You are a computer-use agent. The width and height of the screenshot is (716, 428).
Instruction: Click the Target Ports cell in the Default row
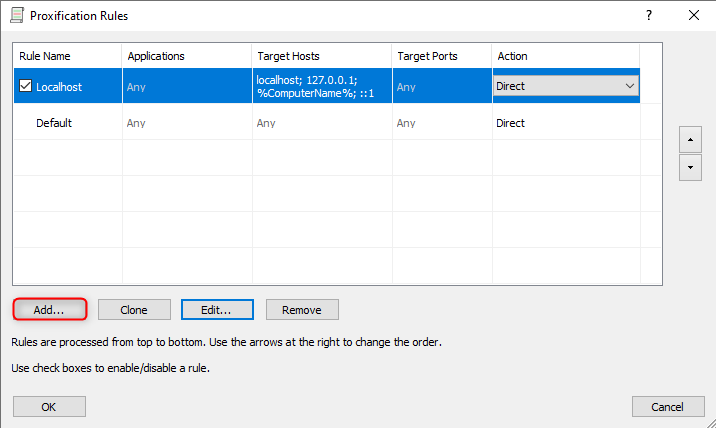442,123
